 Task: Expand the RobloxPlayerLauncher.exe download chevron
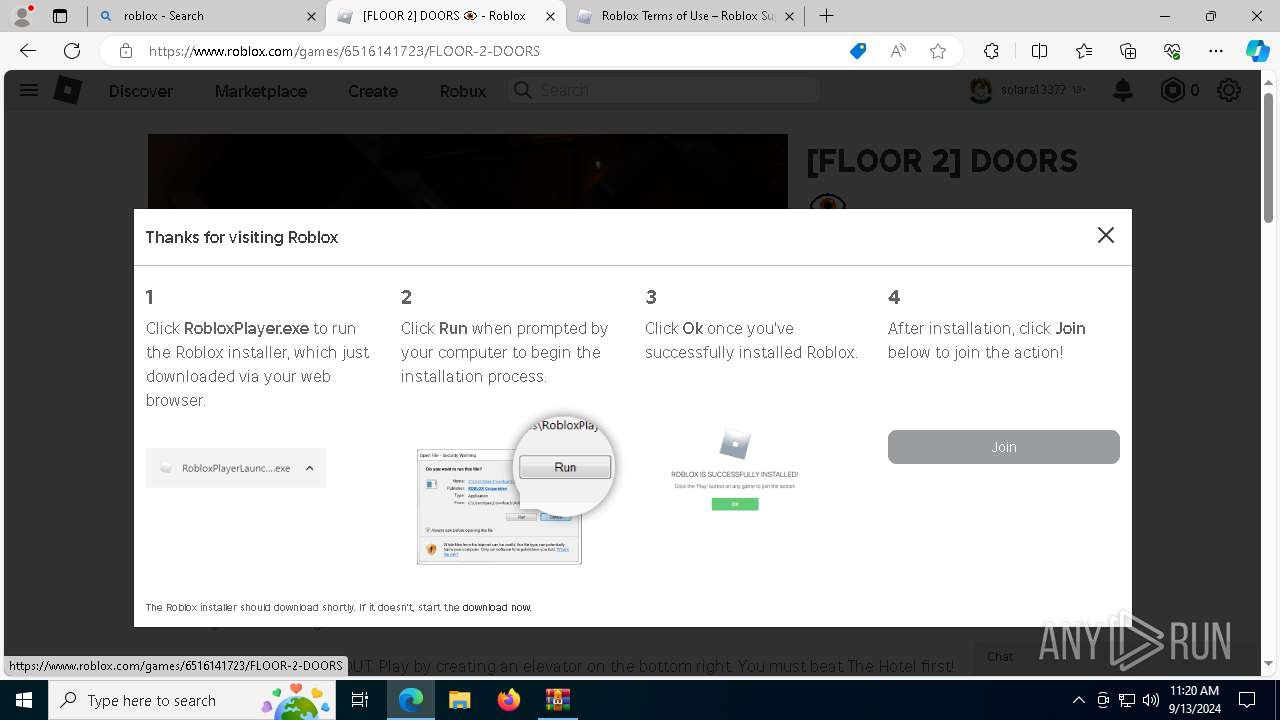[x=309, y=468]
